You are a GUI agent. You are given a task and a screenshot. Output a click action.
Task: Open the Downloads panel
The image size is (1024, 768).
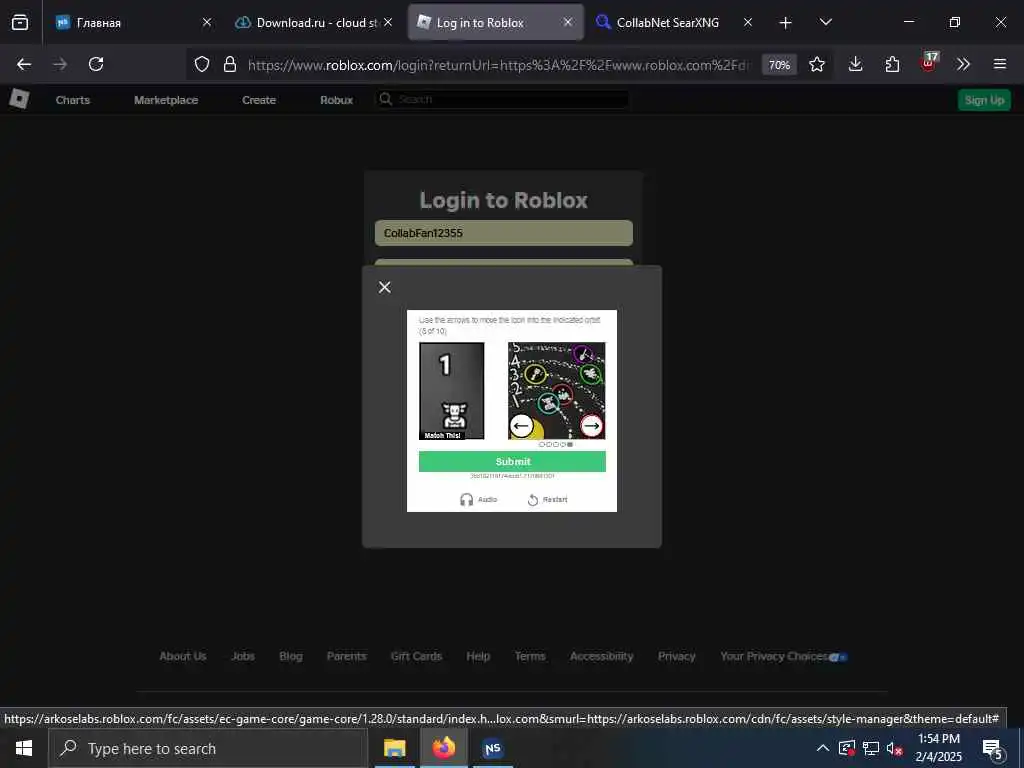point(856,64)
